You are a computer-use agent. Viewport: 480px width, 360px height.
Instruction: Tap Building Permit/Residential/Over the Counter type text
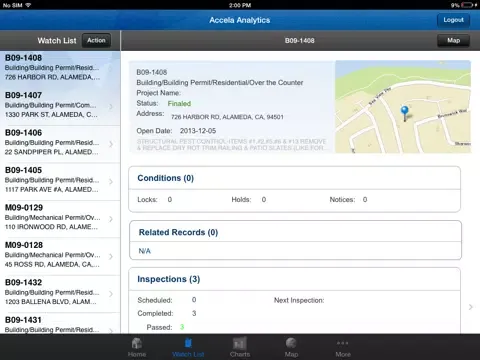(220, 83)
